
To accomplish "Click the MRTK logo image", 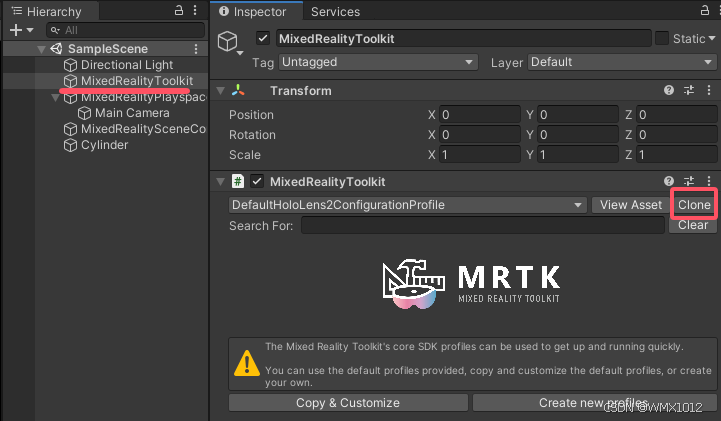I will point(471,284).
